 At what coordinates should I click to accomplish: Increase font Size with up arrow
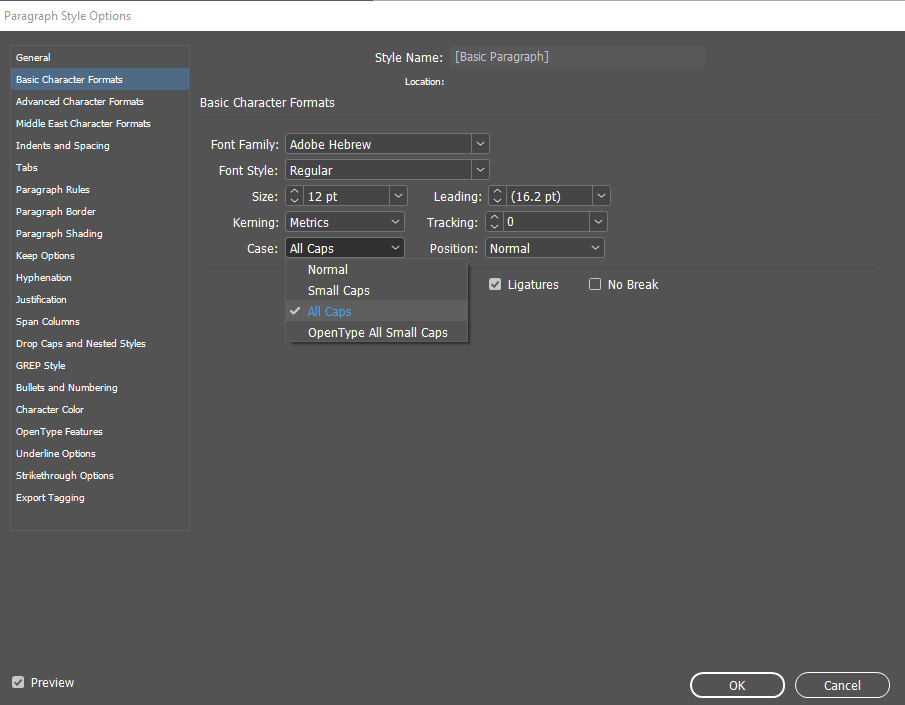294,191
